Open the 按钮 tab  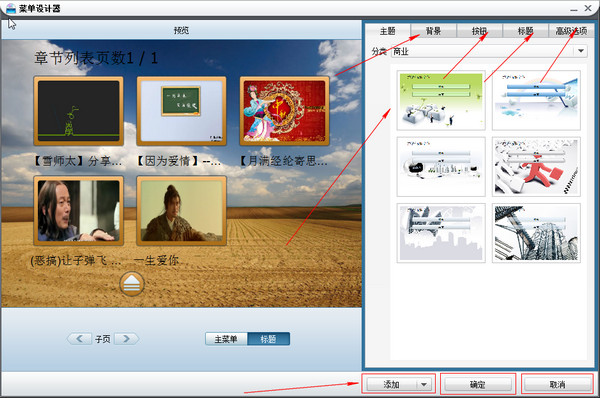[x=479, y=31]
